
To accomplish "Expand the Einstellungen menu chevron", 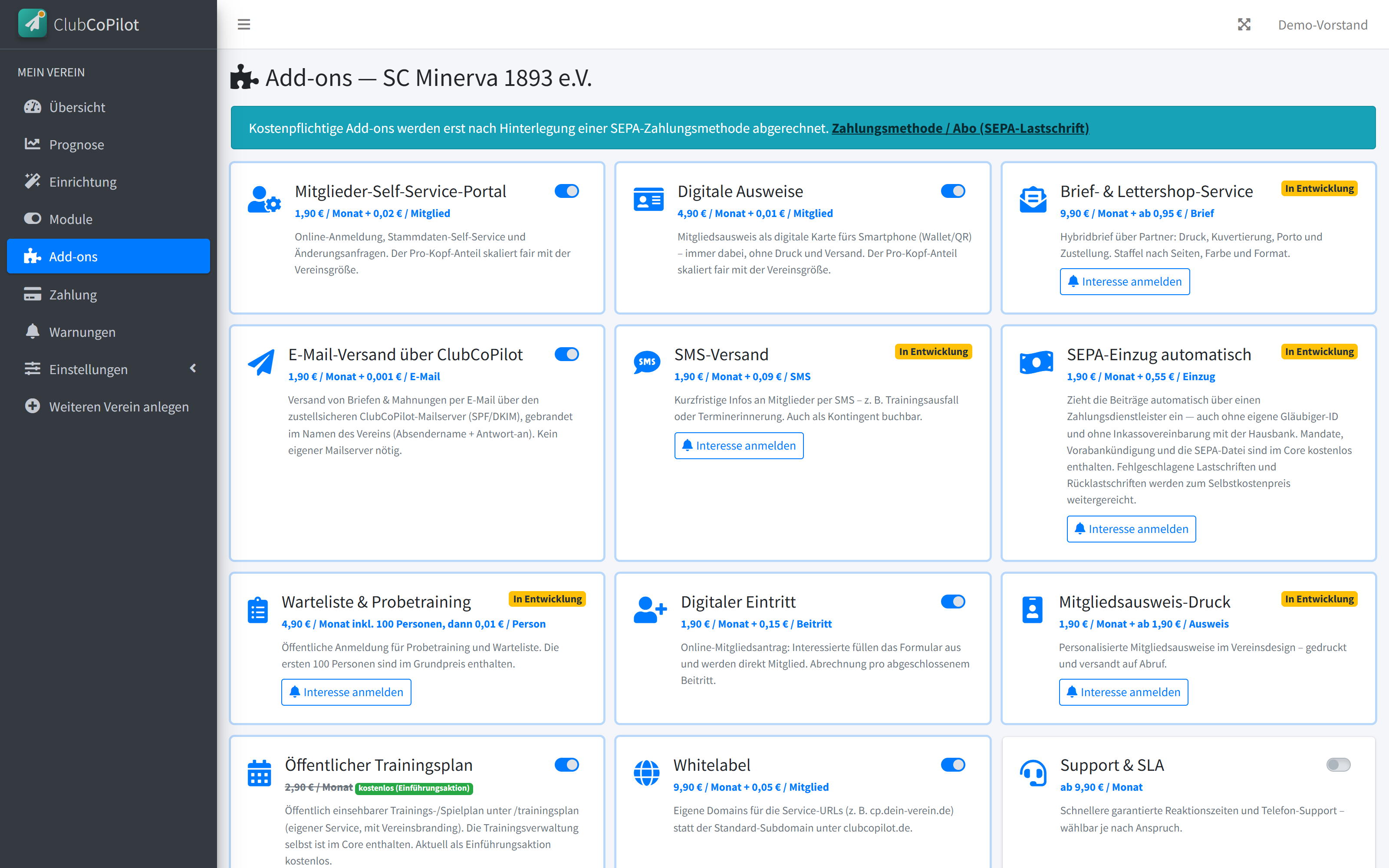I will (x=193, y=368).
